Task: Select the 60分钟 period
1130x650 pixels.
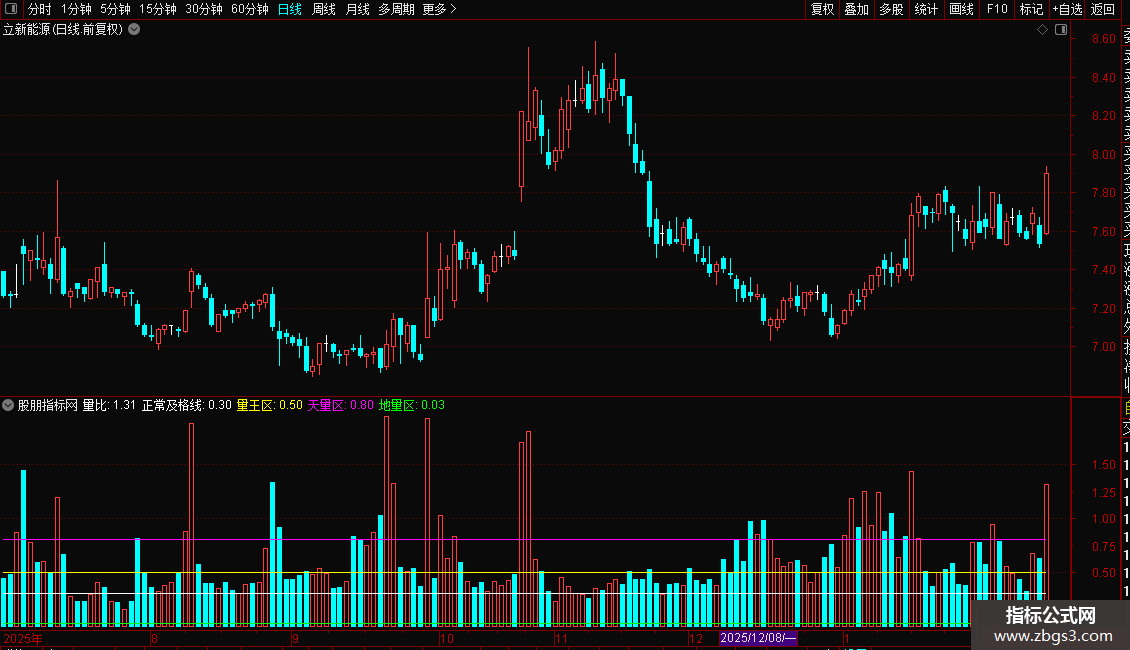Action: (x=249, y=9)
